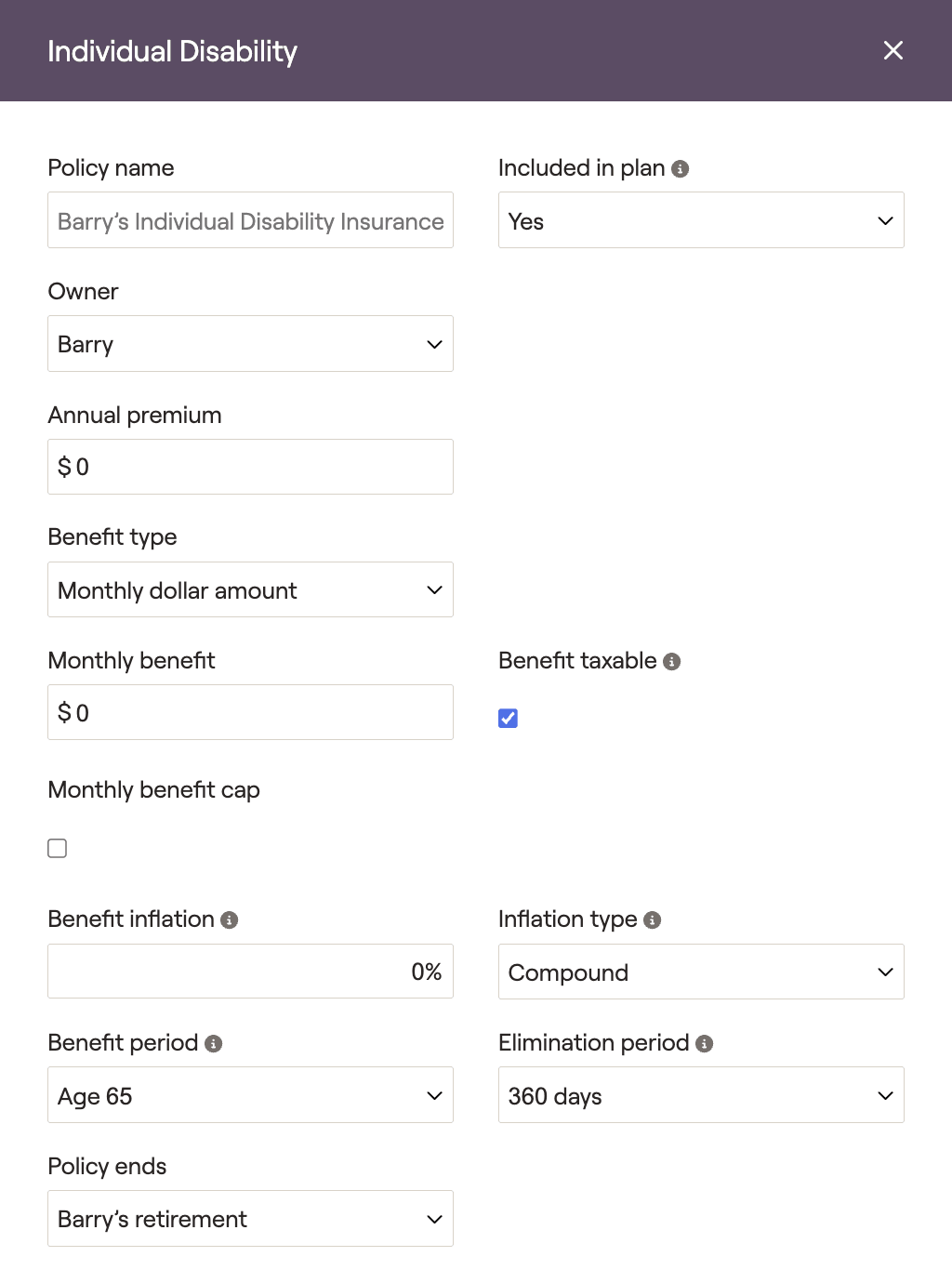Click the Annual premium input field
952x1283 pixels.
click(250, 467)
